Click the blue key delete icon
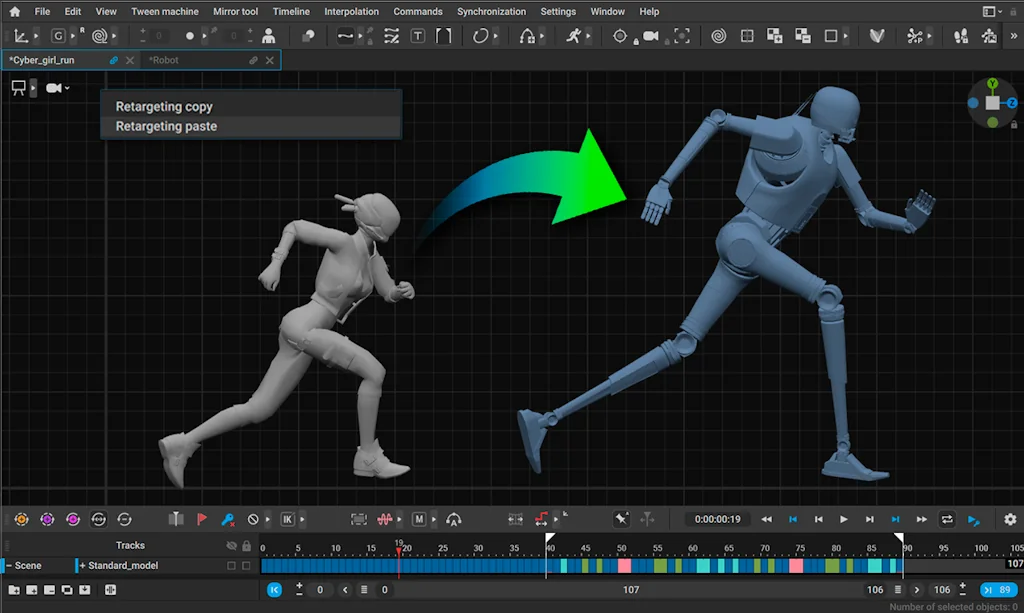The image size is (1024, 613). (227, 519)
